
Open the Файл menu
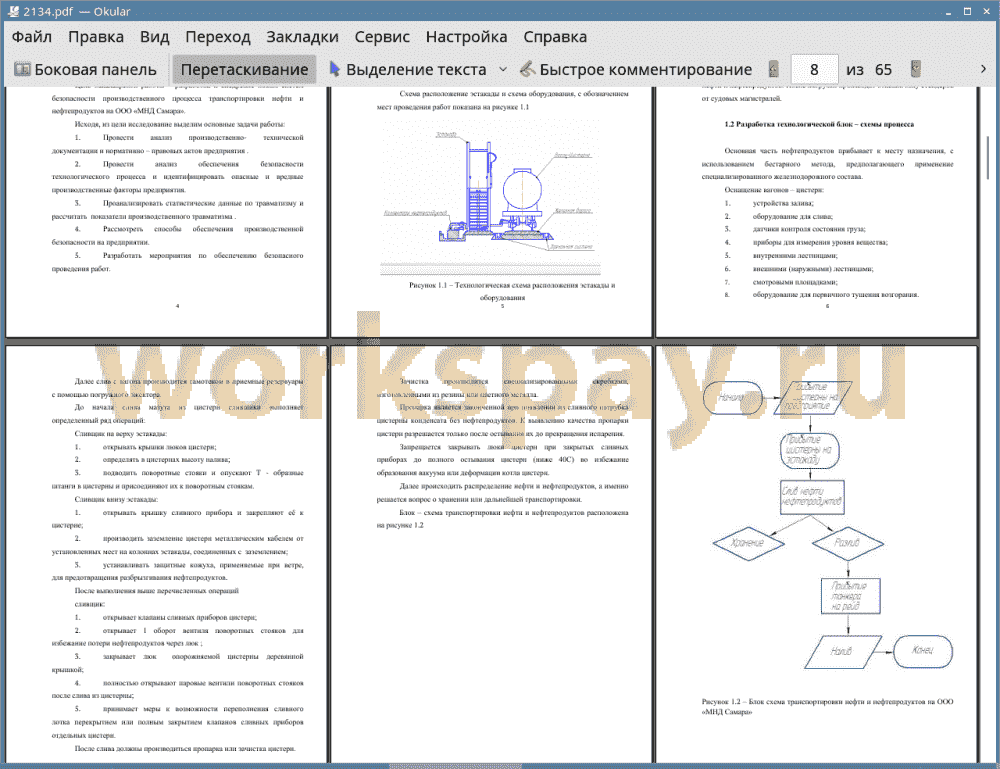pos(31,37)
